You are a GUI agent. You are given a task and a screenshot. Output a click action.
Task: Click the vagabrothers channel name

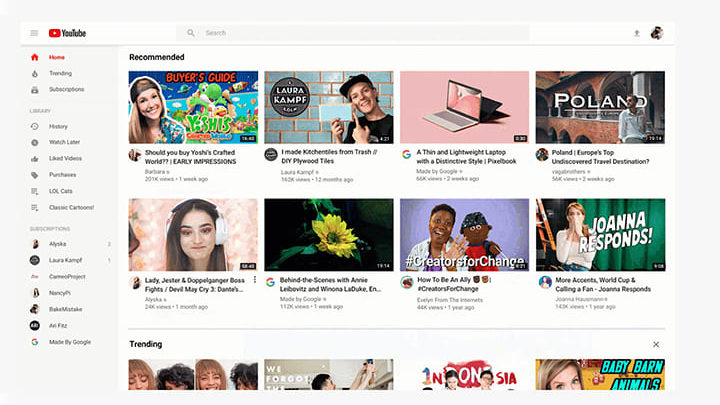pyautogui.click(x=568, y=172)
